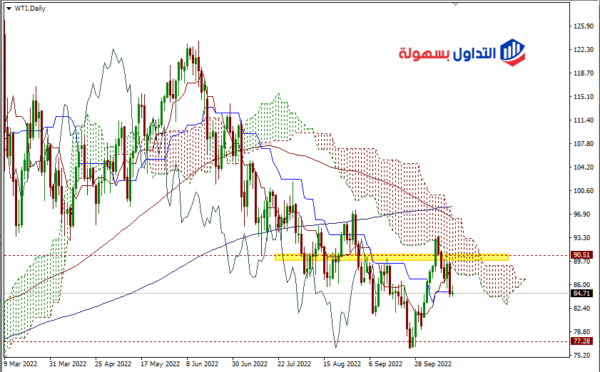Click the chart shift triangle marker at top
Image resolution: width=600 pixels, height=372 pixels.
pos(455,5)
